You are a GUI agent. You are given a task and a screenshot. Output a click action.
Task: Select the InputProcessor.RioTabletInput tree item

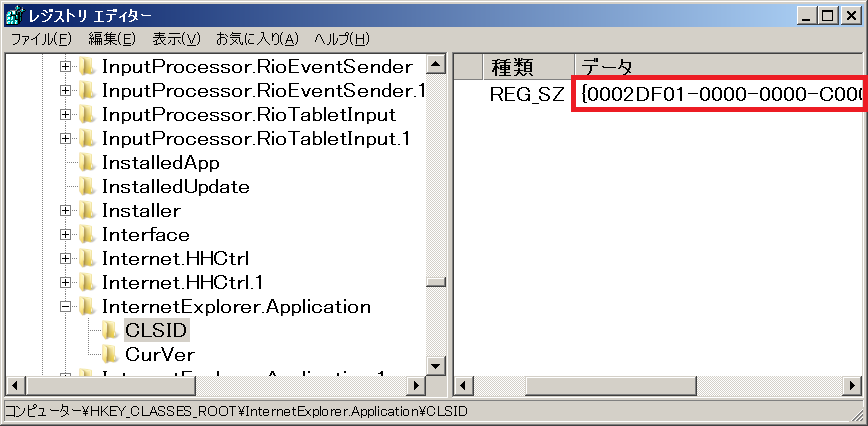tap(249, 115)
